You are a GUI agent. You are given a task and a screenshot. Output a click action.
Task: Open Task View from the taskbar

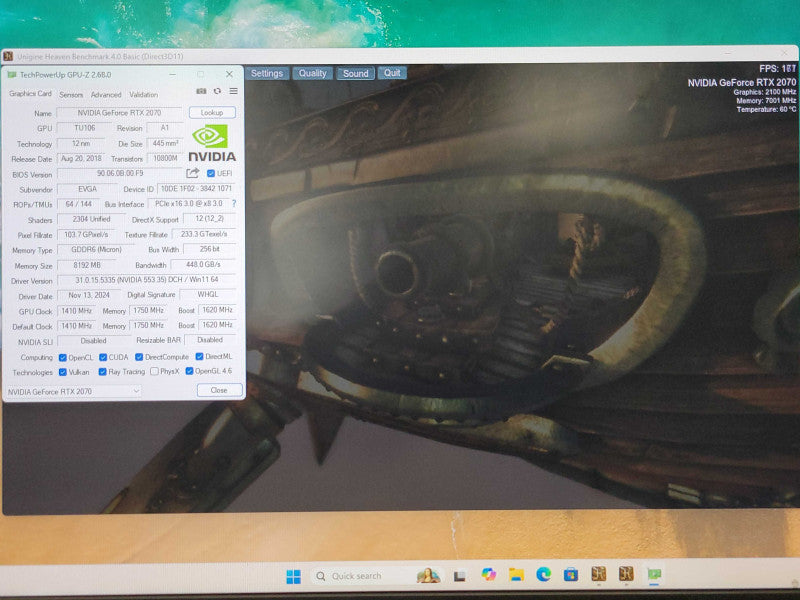(459, 576)
